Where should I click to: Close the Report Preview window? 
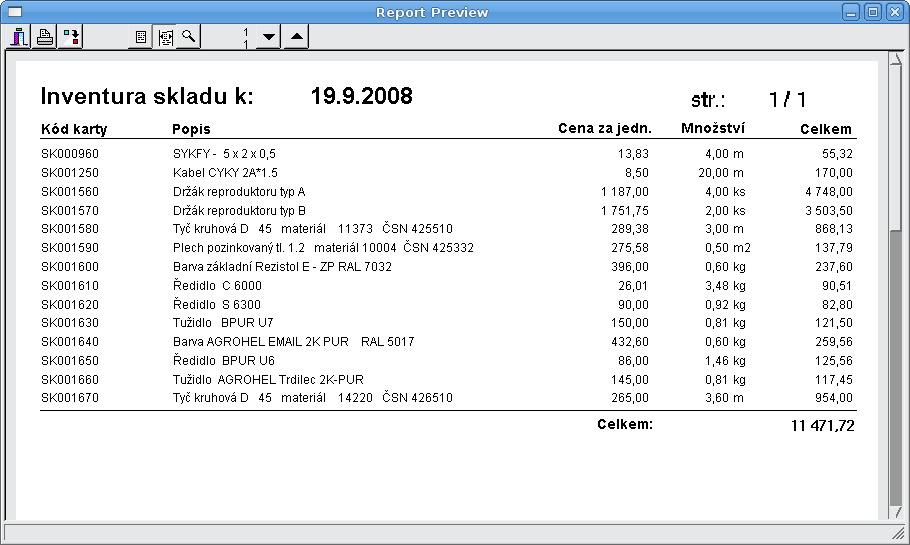(894, 12)
